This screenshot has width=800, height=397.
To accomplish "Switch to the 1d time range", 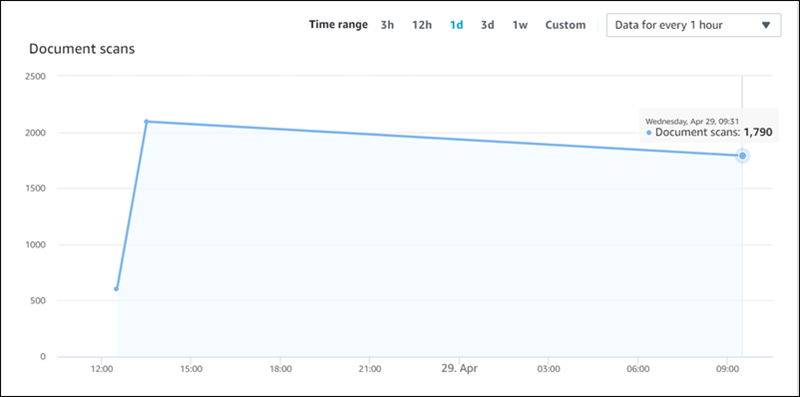I will (x=456, y=25).
